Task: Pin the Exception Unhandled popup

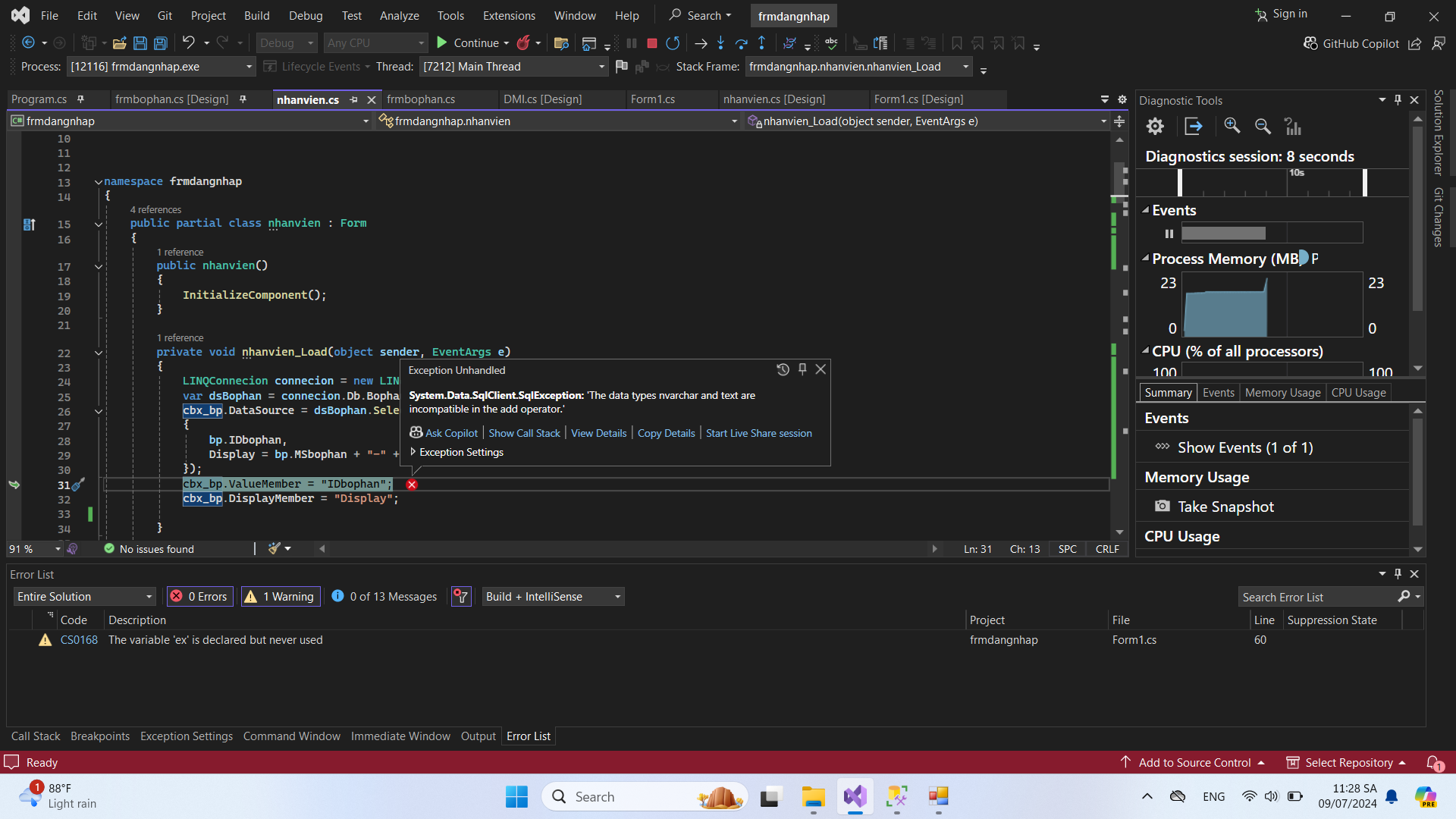Action: tap(802, 369)
